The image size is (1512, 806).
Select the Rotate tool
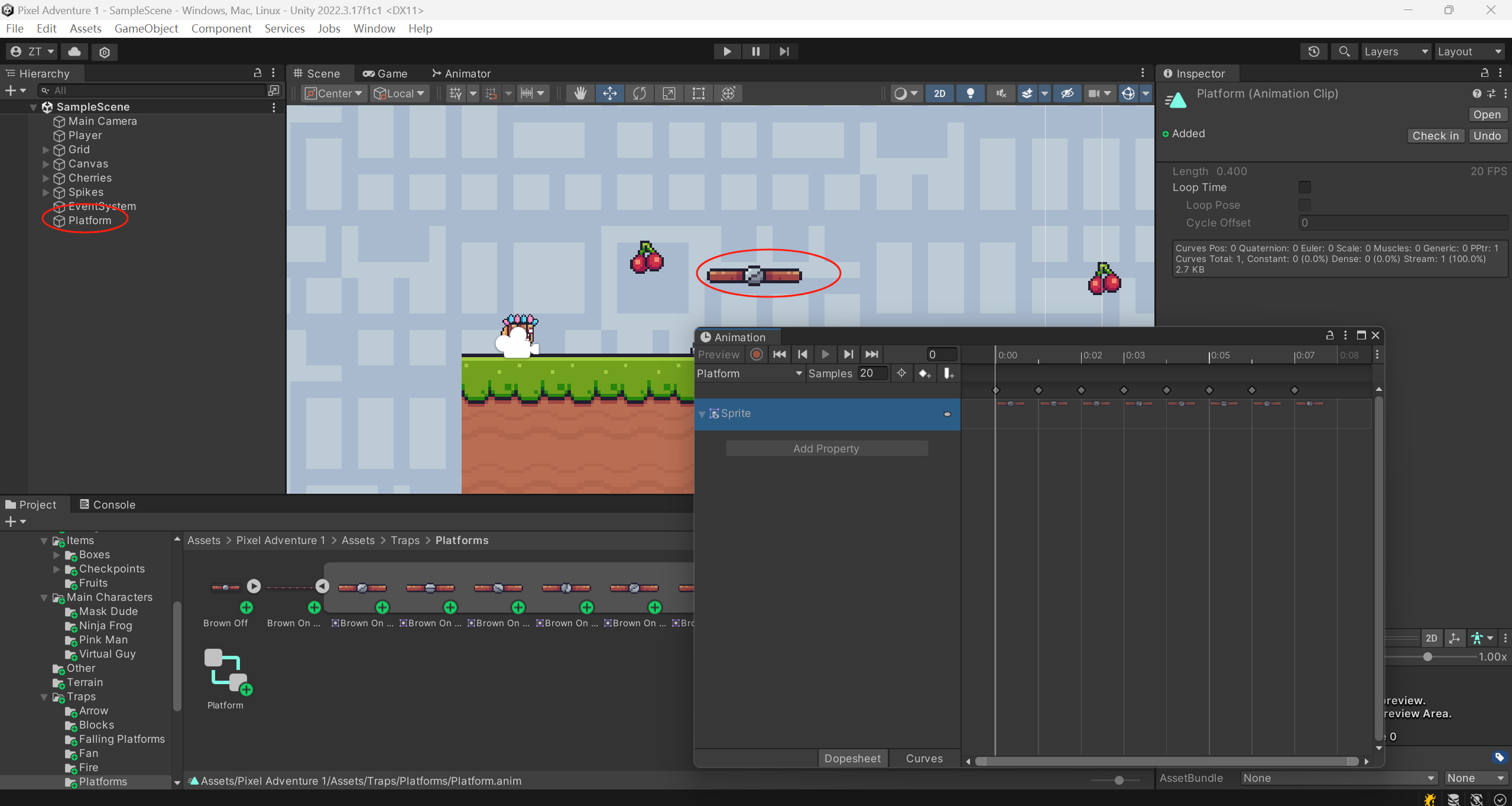[x=639, y=93]
